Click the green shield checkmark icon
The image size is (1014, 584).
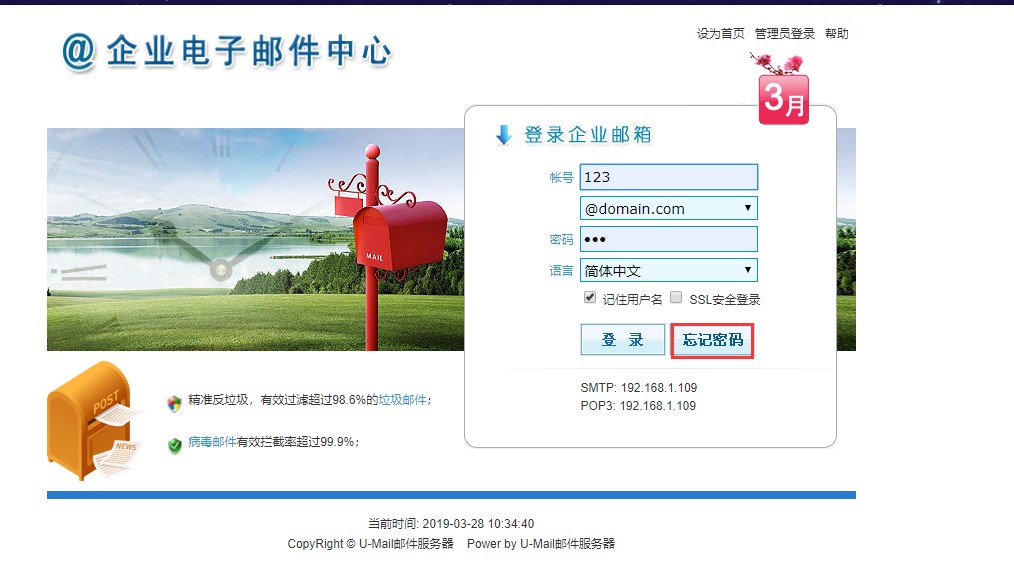[175, 446]
